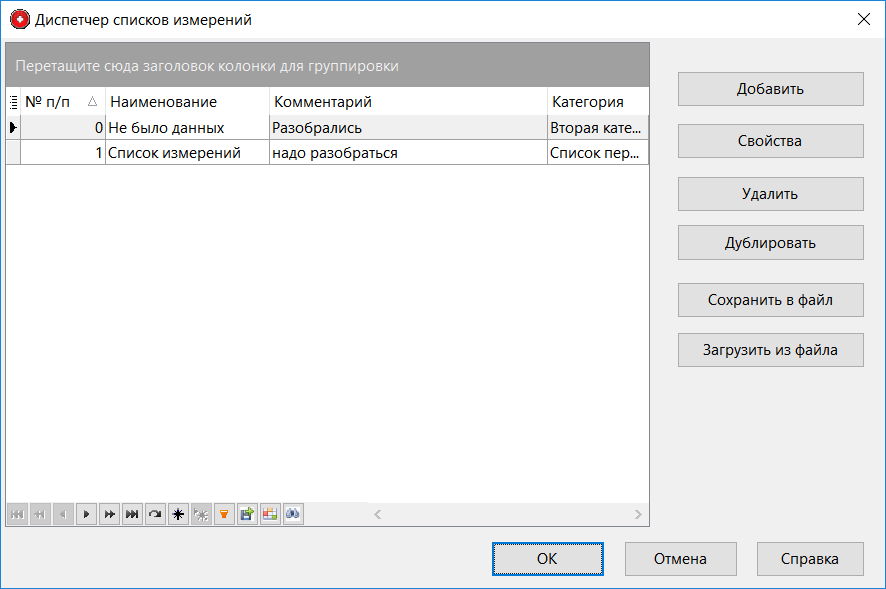
Task: Click the grid layout customization icon
Action: 270,514
